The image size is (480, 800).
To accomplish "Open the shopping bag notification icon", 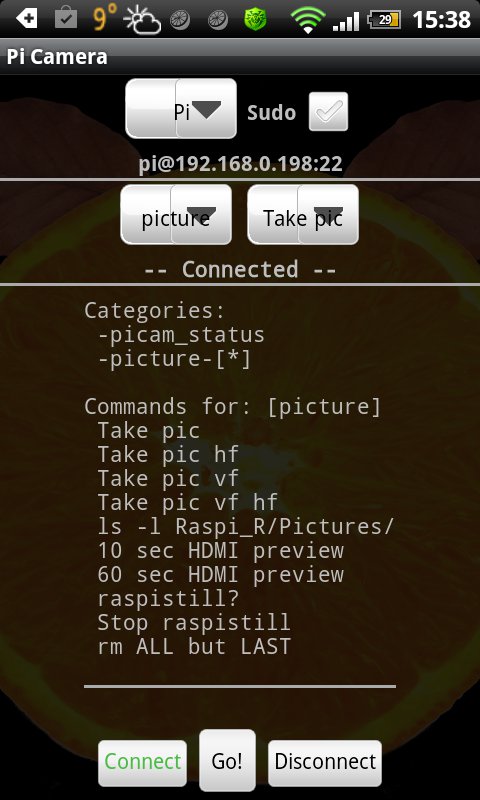I will click(x=66, y=19).
